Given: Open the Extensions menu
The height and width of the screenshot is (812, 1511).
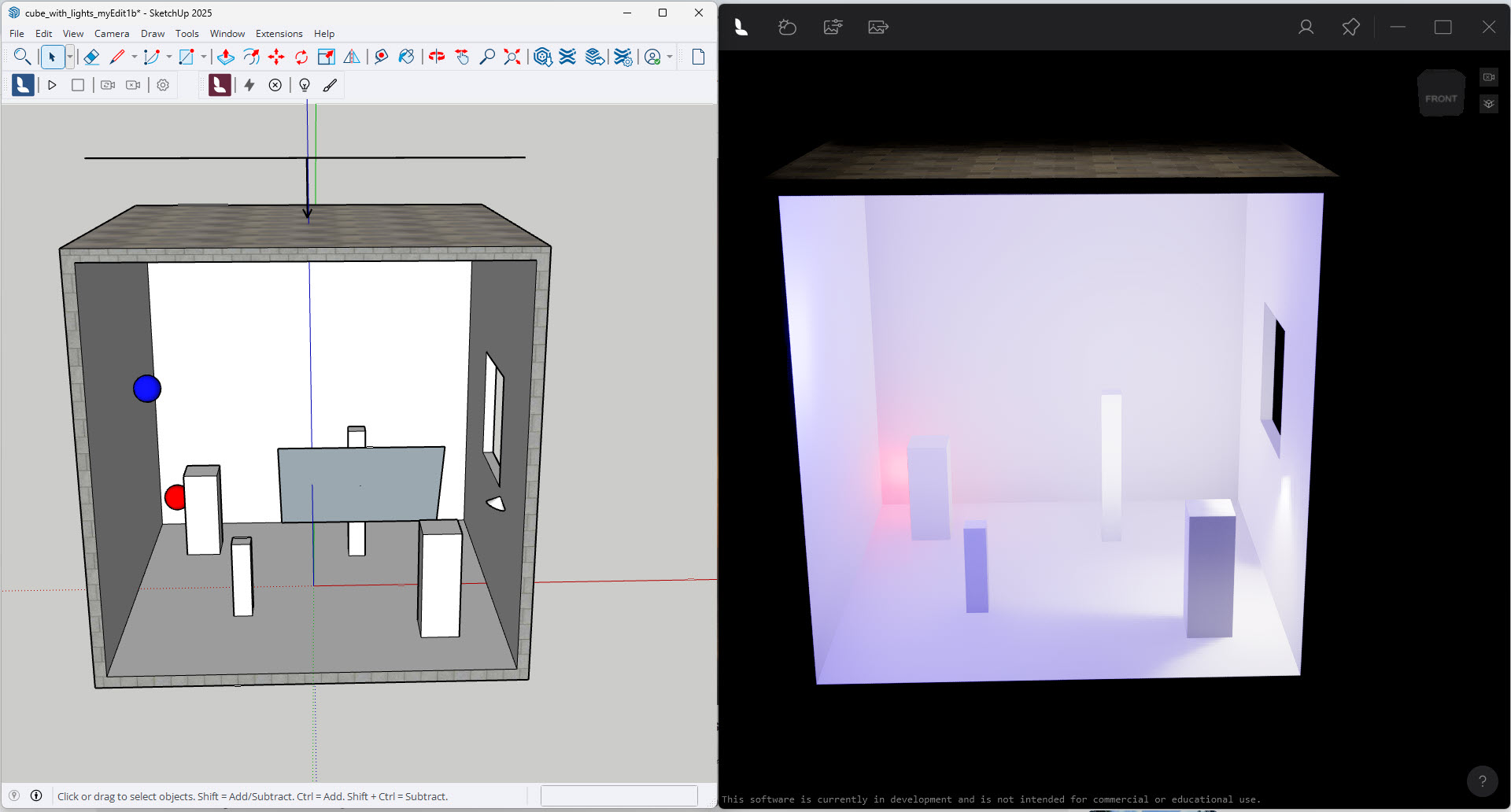Looking at the screenshot, I should (279, 33).
